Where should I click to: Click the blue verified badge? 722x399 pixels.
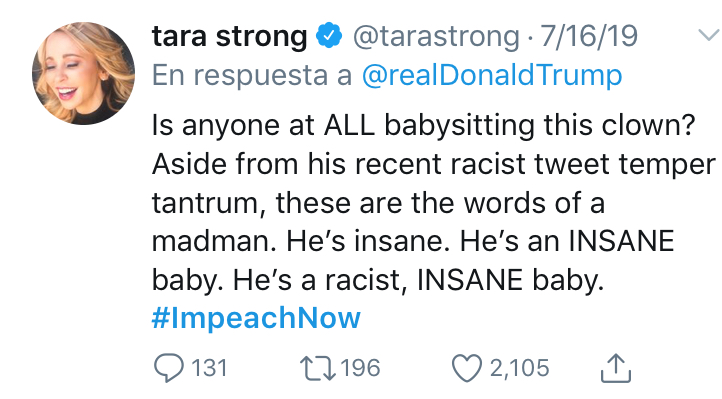(x=329, y=36)
